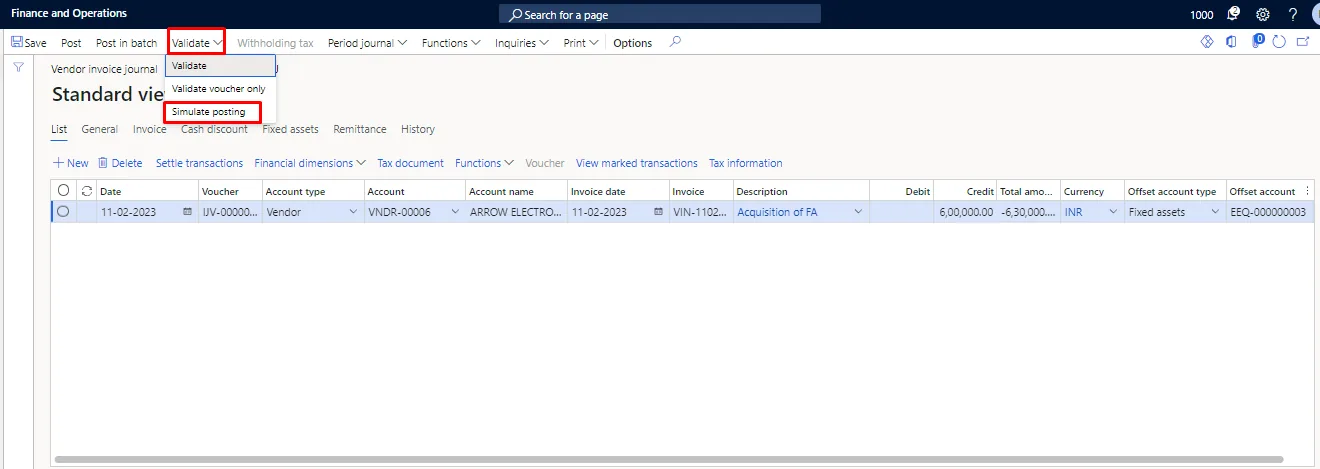Click the Credit cell 6,00,000.00
Screen dimensions: 1320x469
[x=965, y=212]
